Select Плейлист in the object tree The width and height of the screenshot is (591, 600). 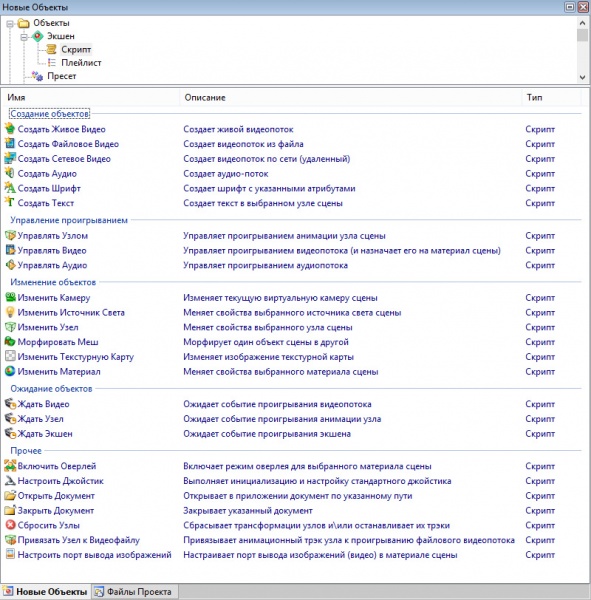pyautogui.click(x=81, y=63)
